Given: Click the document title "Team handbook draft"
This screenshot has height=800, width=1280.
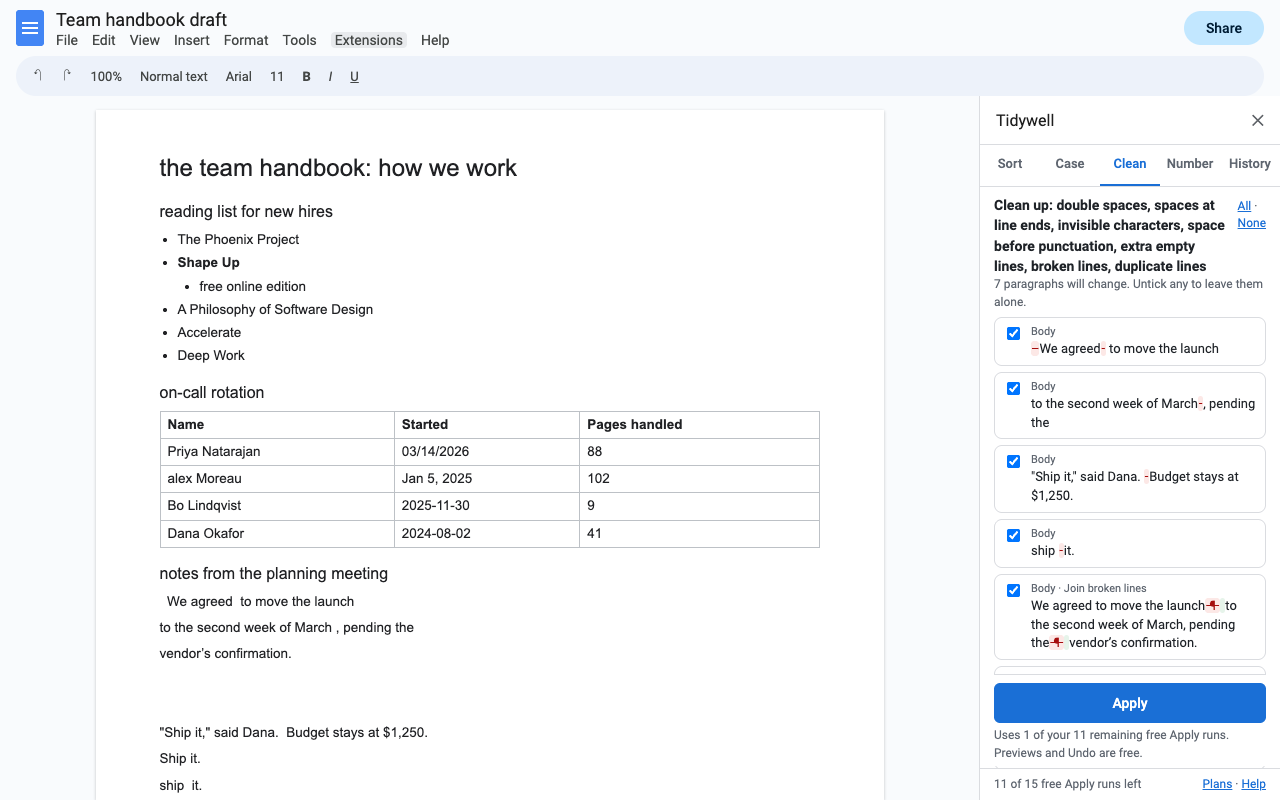Looking at the screenshot, I should [141, 19].
